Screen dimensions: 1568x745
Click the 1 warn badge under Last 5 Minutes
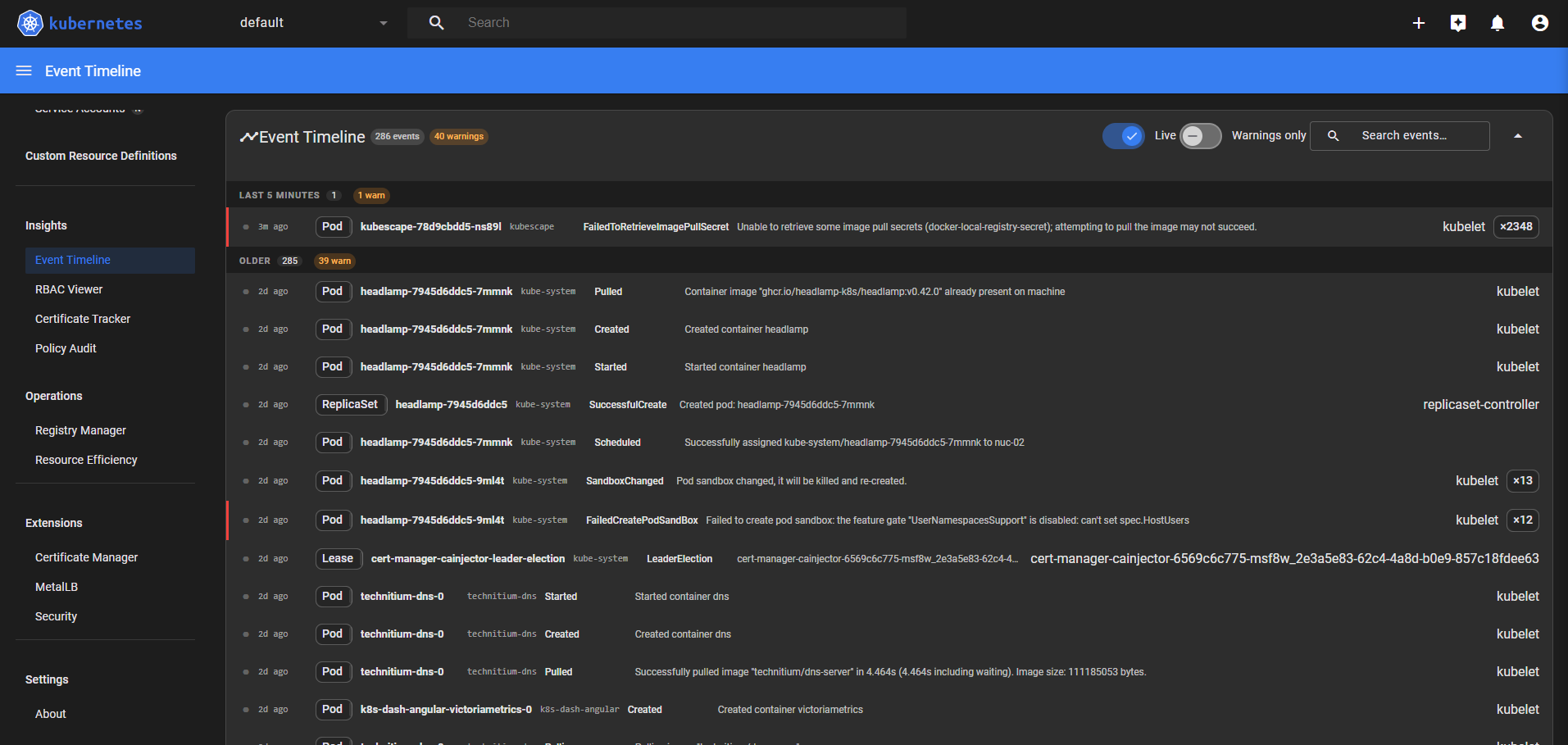coord(371,195)
